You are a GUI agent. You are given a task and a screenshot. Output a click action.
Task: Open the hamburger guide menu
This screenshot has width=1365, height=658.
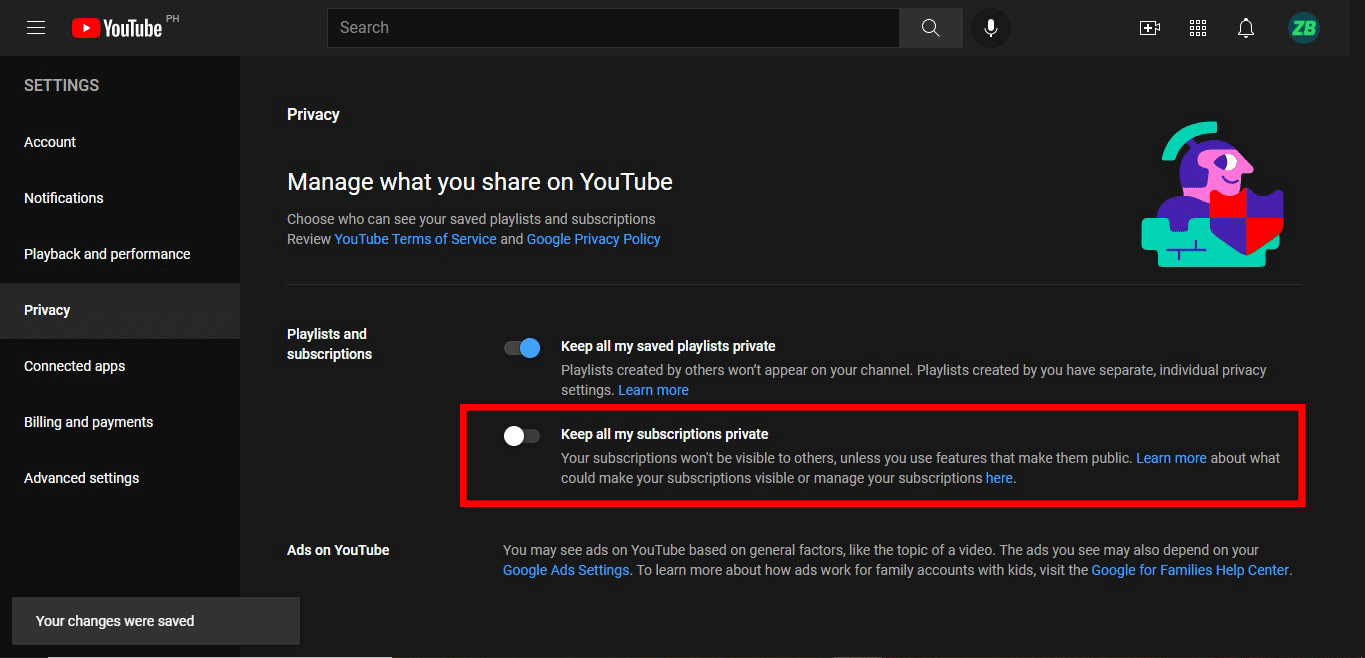click(36, 28)
